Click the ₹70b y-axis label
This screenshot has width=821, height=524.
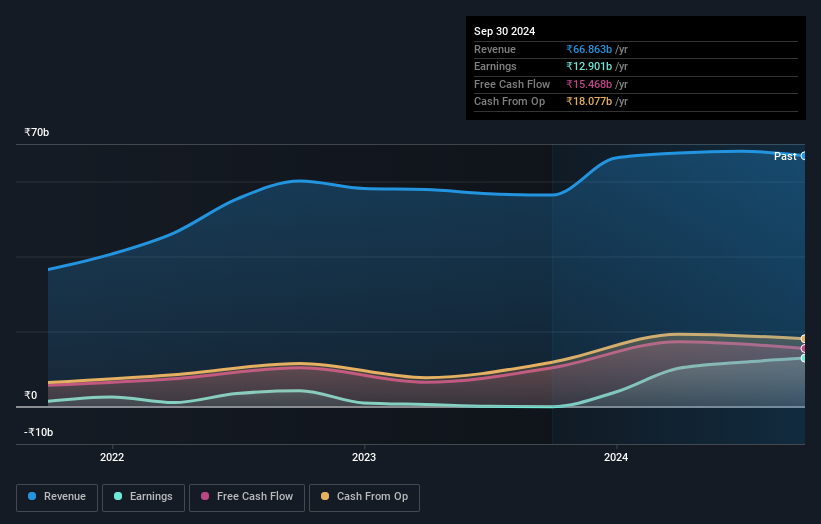(37, 132)
